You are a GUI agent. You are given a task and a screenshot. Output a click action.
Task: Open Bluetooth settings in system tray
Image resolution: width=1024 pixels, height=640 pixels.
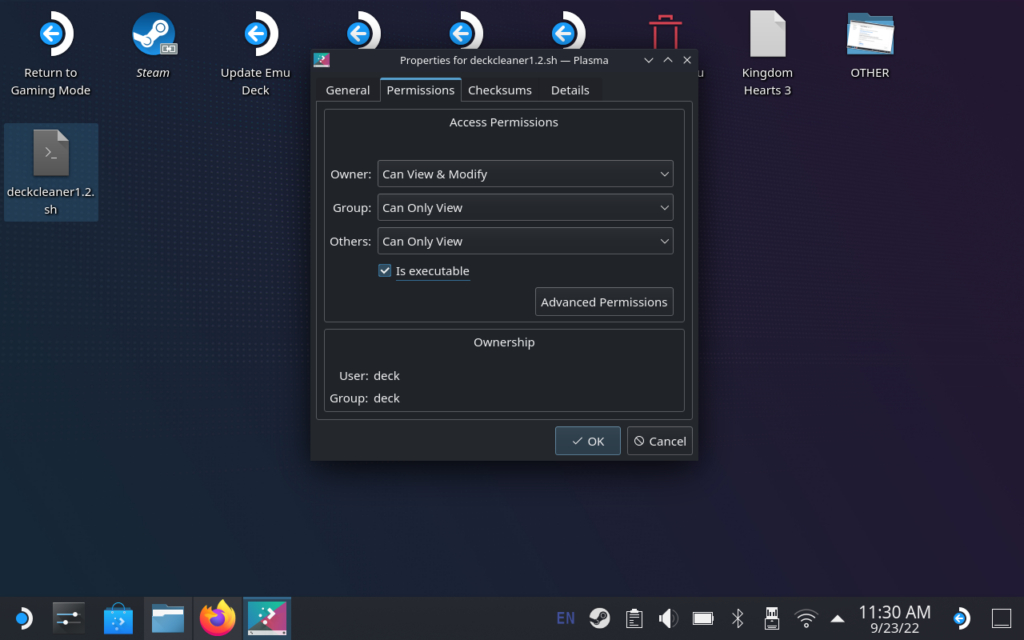click(737, 618)
